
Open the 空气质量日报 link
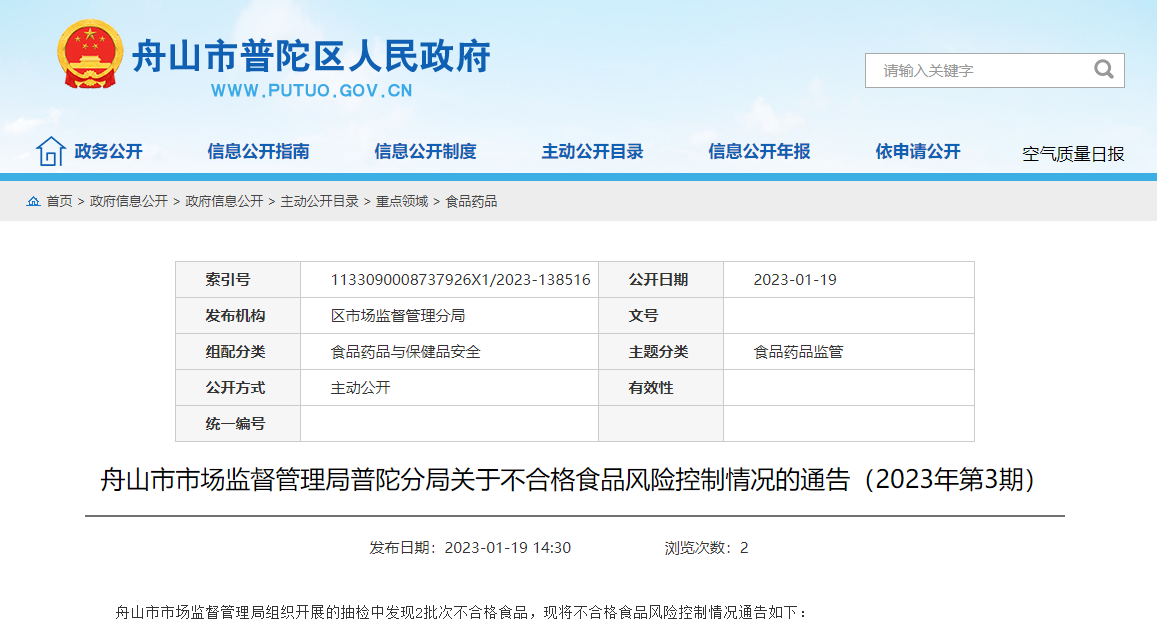1073,154
